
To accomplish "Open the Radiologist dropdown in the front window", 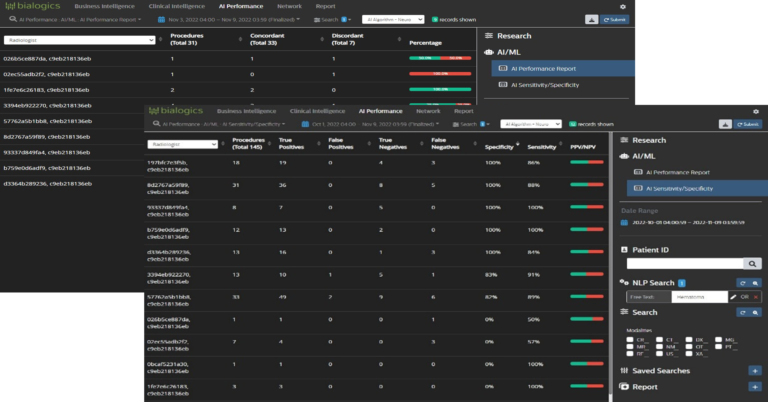I will point(183,144).
